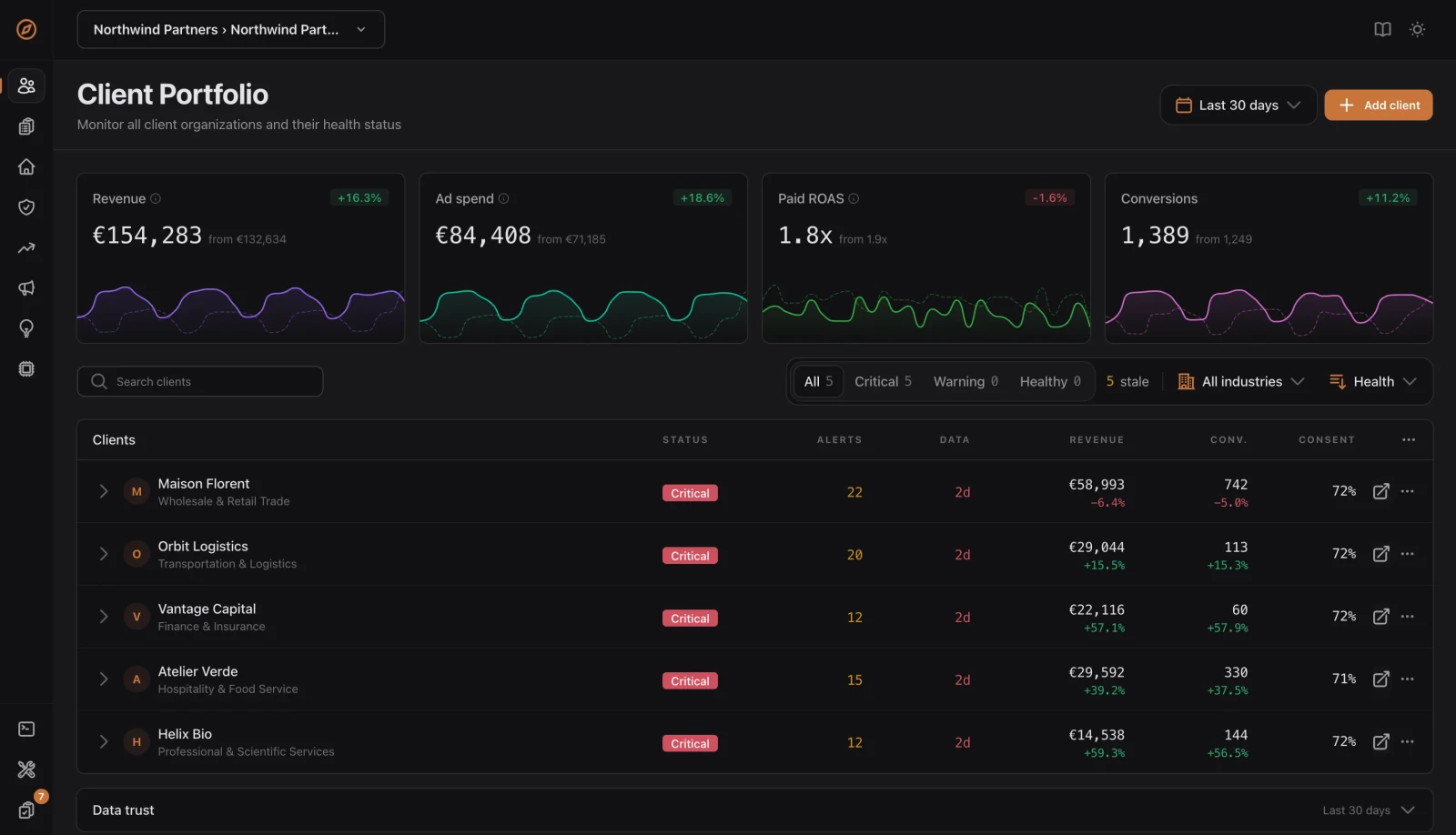This screenshot has height=835, width=1456.
Task: Show info tooltip for Revenue card
Action: [156, 198]
